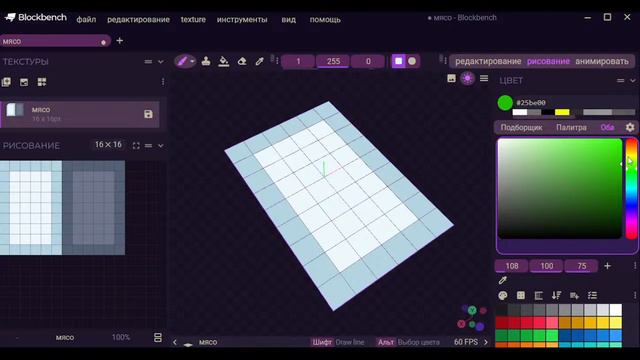Viewport: 640px width, 360px height.
Task: Select the мясо texture entry
Action: point(80,114)
